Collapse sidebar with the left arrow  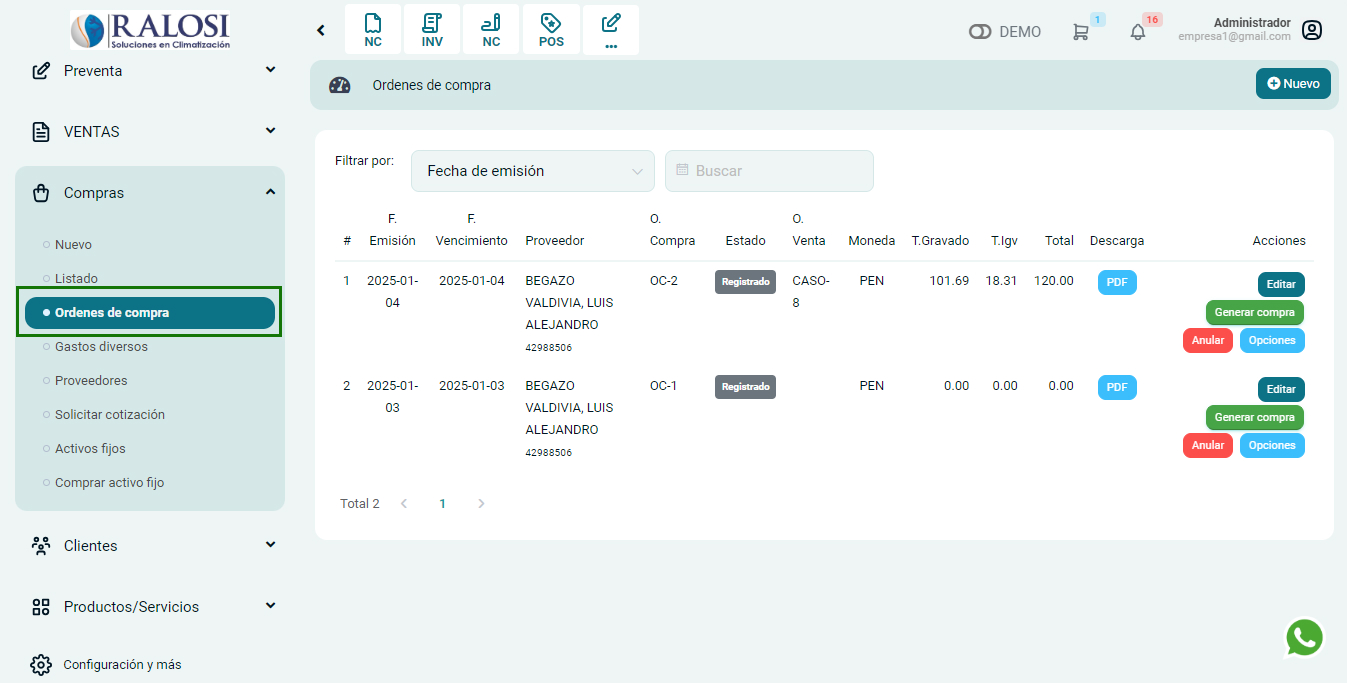321,30
